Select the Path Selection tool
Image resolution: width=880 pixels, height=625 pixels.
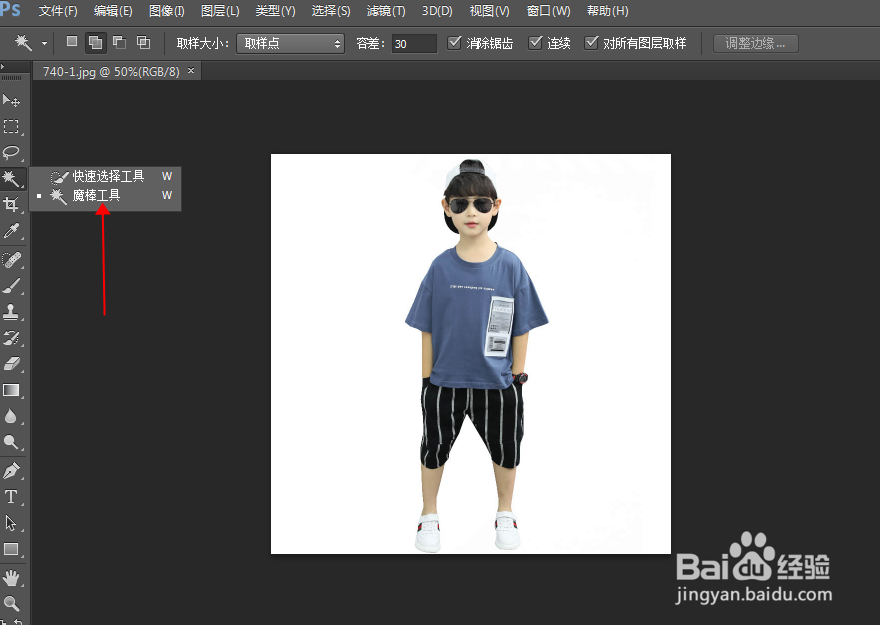coord(11,523)
